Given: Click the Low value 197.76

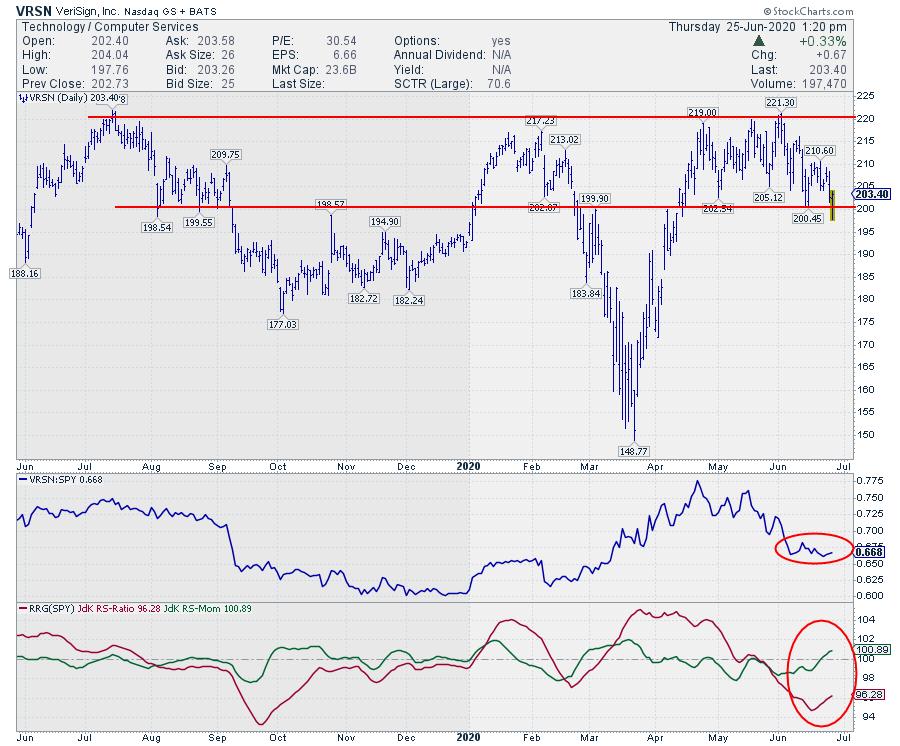Looking at the screenshot, I should 110,69.
